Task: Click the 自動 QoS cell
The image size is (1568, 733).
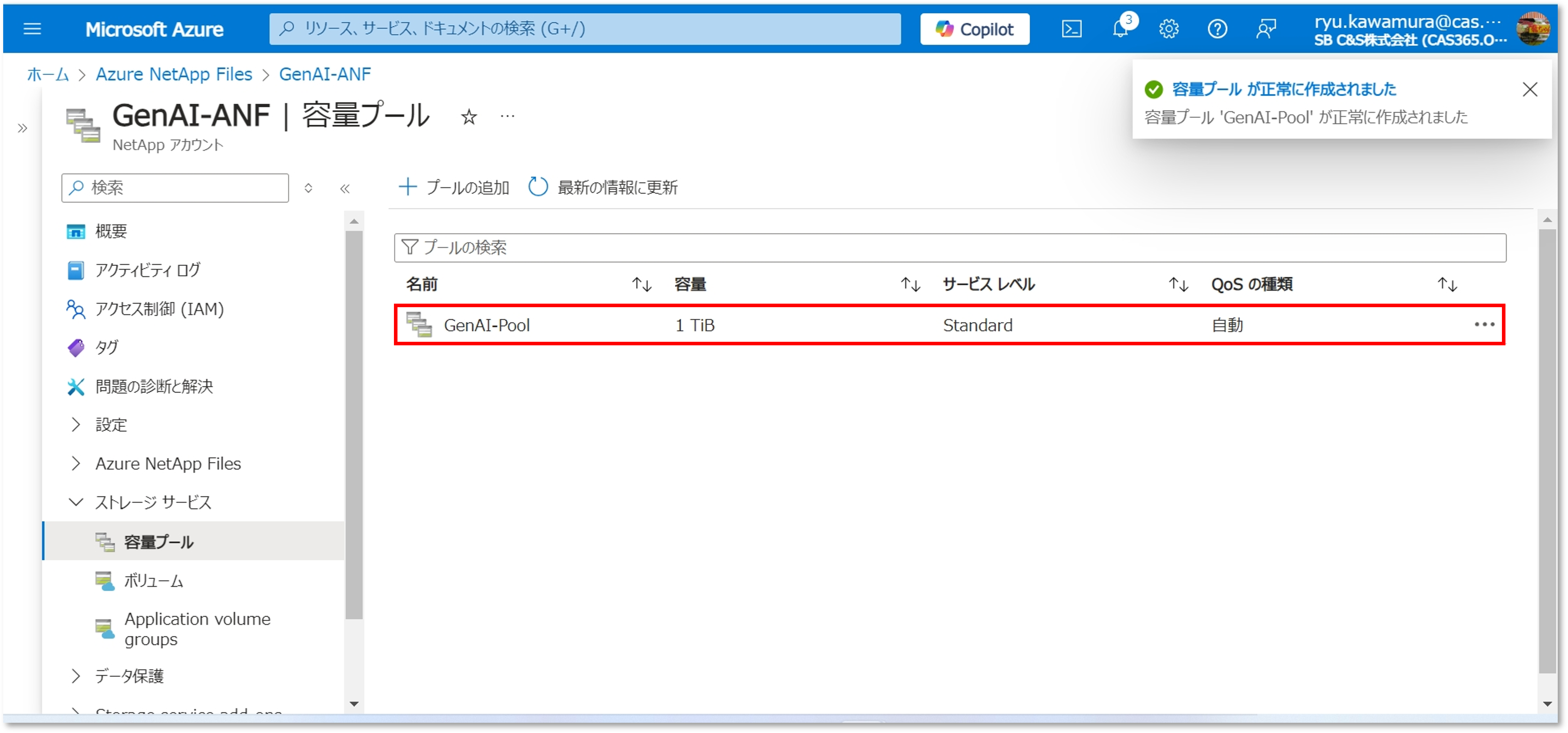Action: click(1227, 326)
